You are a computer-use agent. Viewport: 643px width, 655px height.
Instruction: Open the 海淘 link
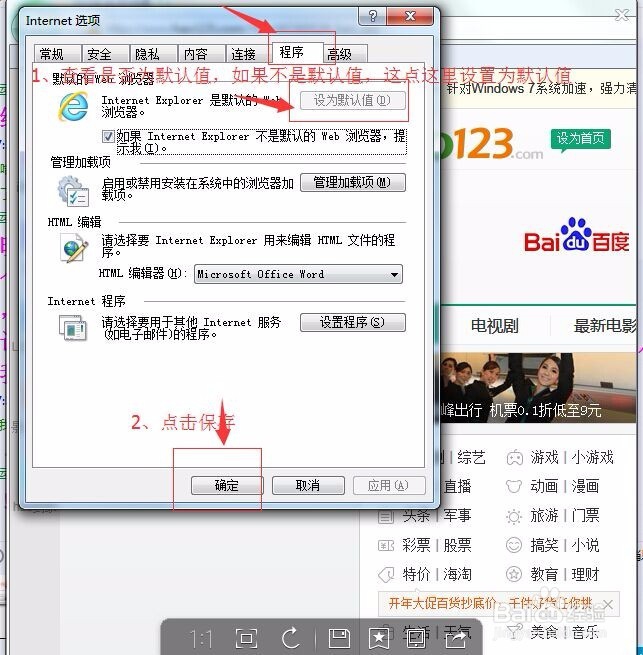[x=457, y=574]
